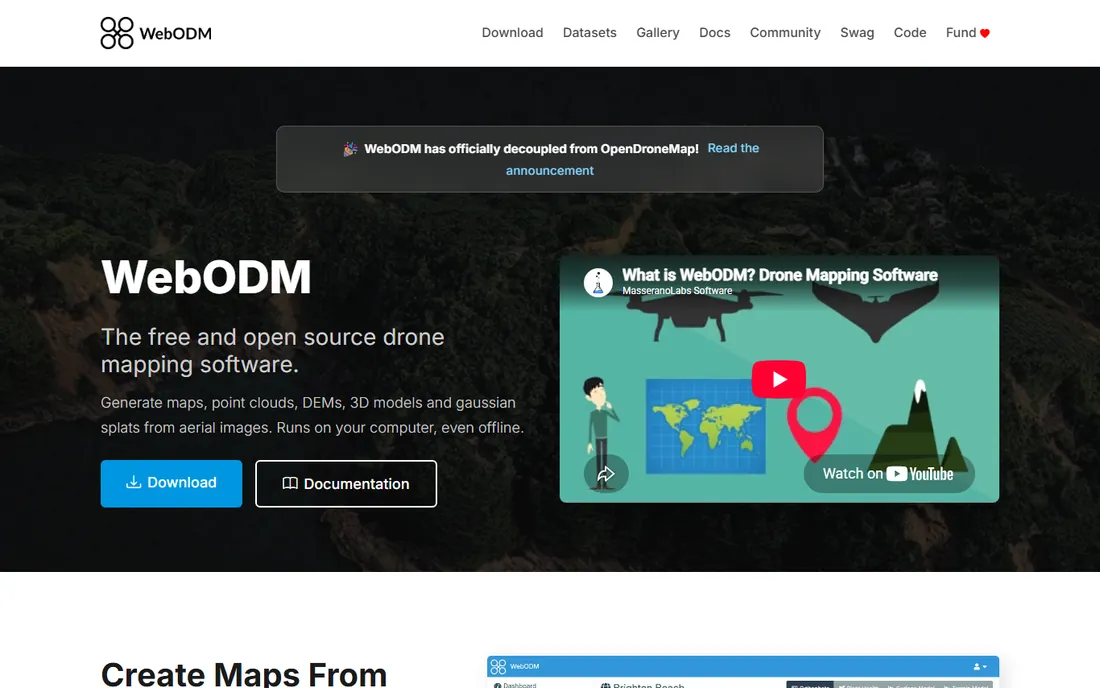This screenshot has height=688, width=1100.
Task: Open the Datasets nav item
Action: (589, 33)
